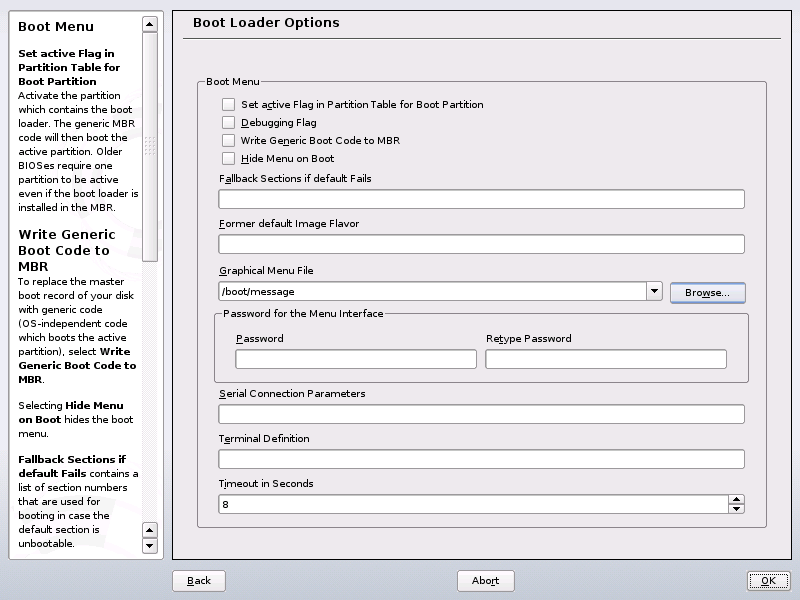
Task: Click the Boot Menu help heading
Action: pos(56,27)
